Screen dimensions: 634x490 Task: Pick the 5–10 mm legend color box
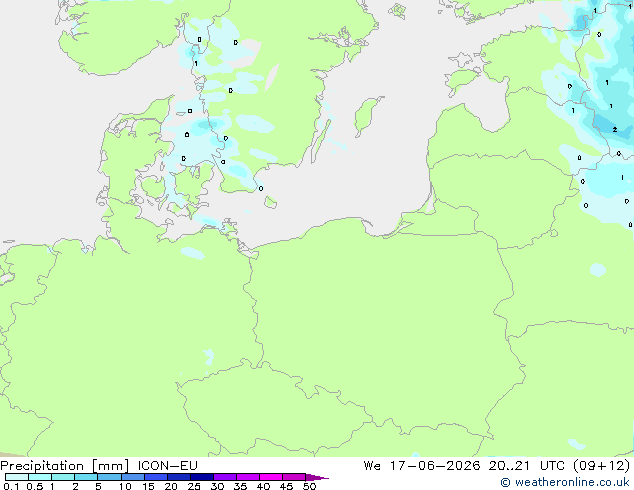109,477
